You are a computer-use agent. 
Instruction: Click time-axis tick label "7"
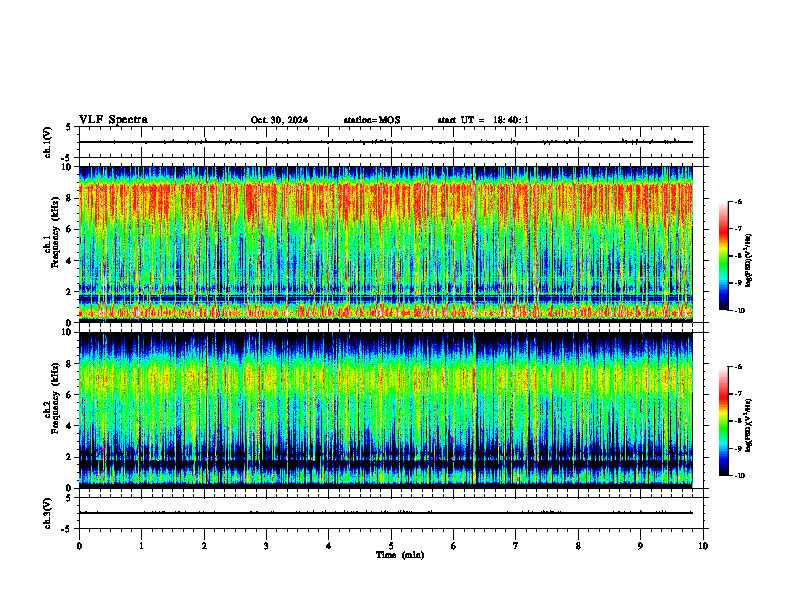click(516, 546)
